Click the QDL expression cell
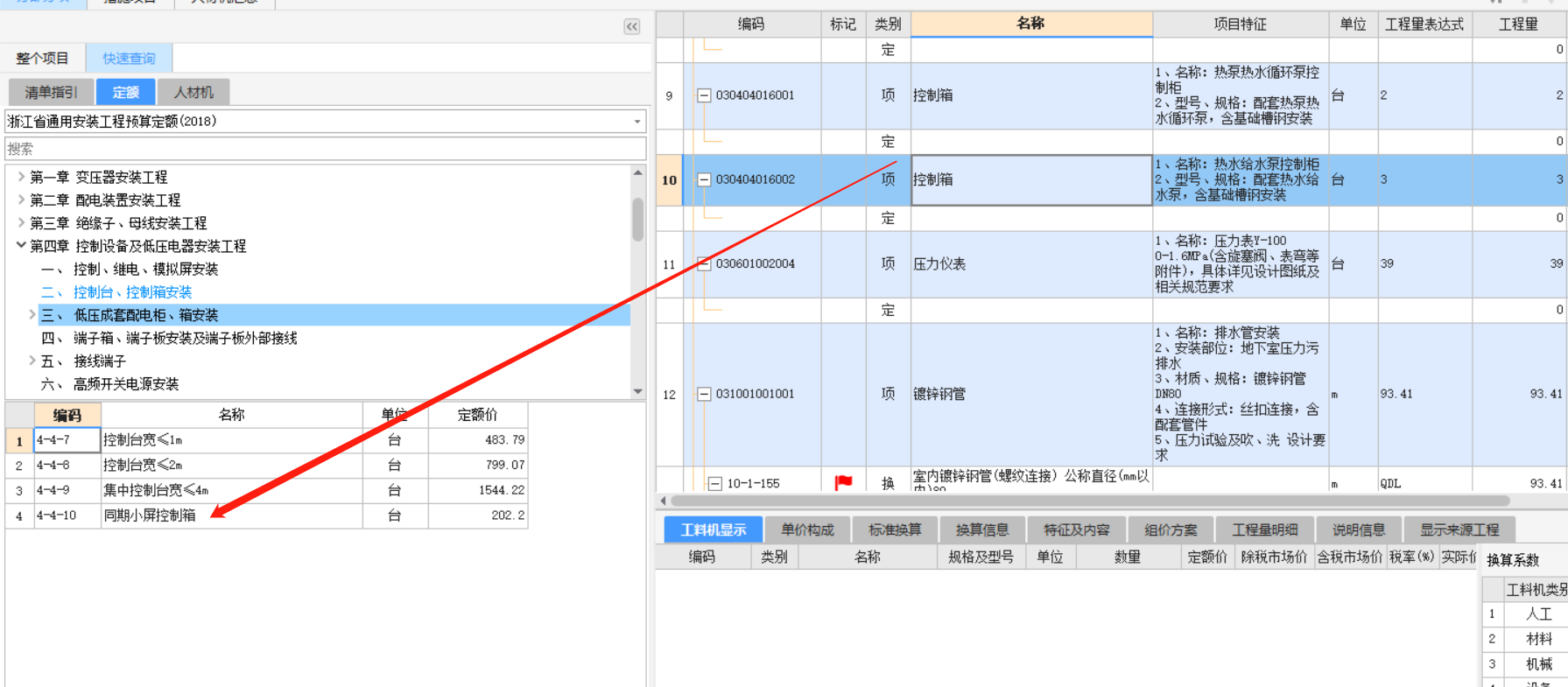The height and width of the screenshot is (687, 1568). pyautogui.click(x=1424, y=483)
